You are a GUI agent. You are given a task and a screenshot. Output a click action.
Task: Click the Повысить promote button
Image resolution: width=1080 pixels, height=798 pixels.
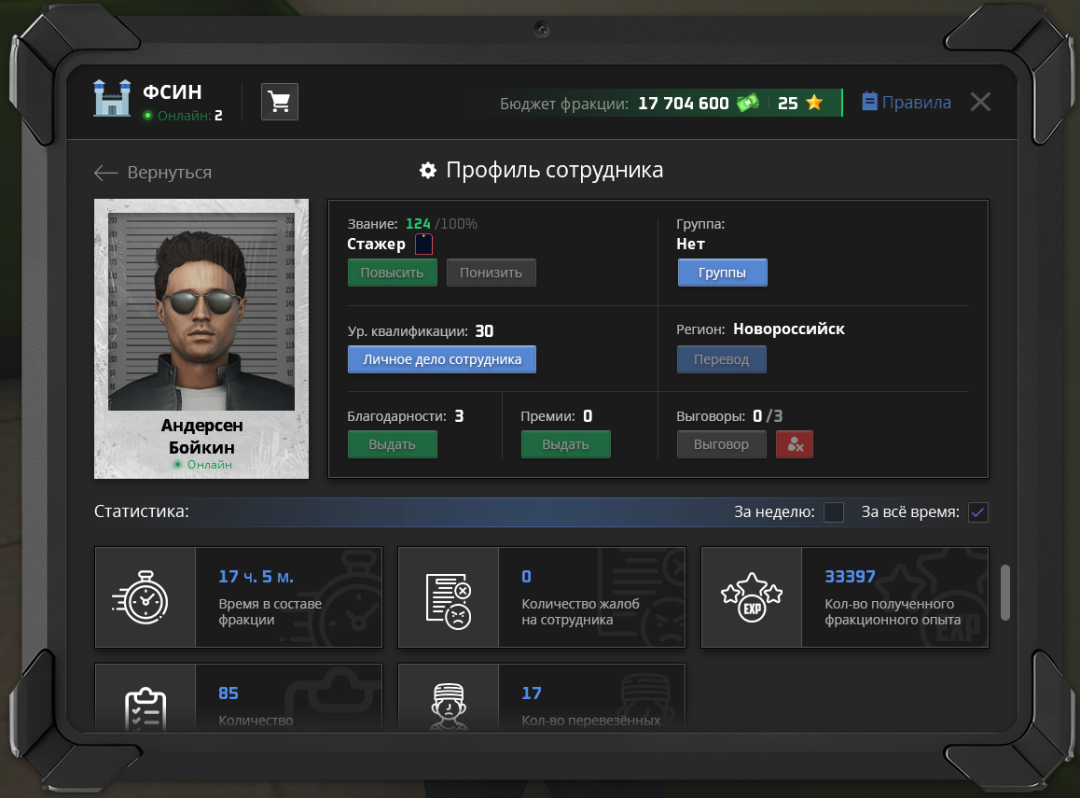[392, 273]
